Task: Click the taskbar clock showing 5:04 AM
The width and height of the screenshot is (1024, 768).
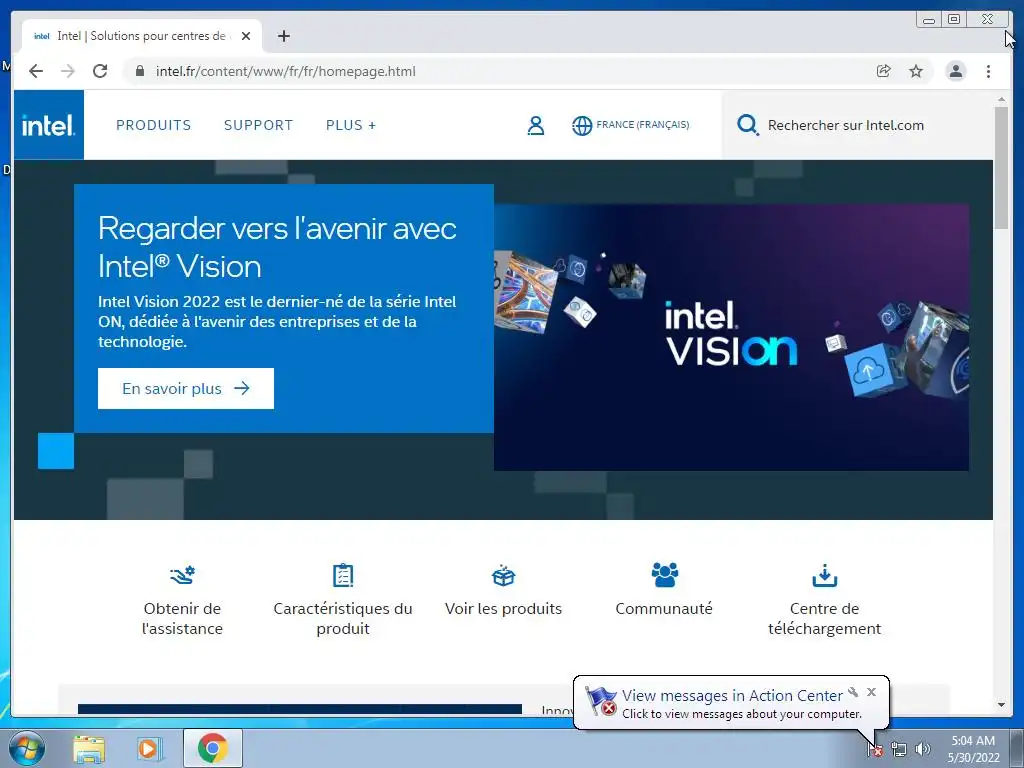Action: [x=973, y=748]
